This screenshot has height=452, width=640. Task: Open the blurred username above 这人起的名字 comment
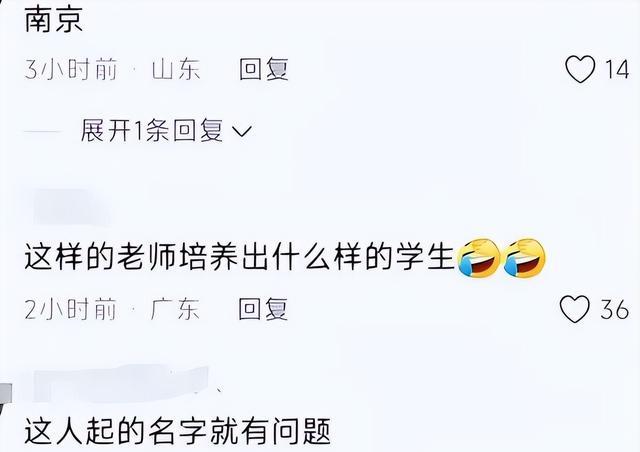coord(121,384)
